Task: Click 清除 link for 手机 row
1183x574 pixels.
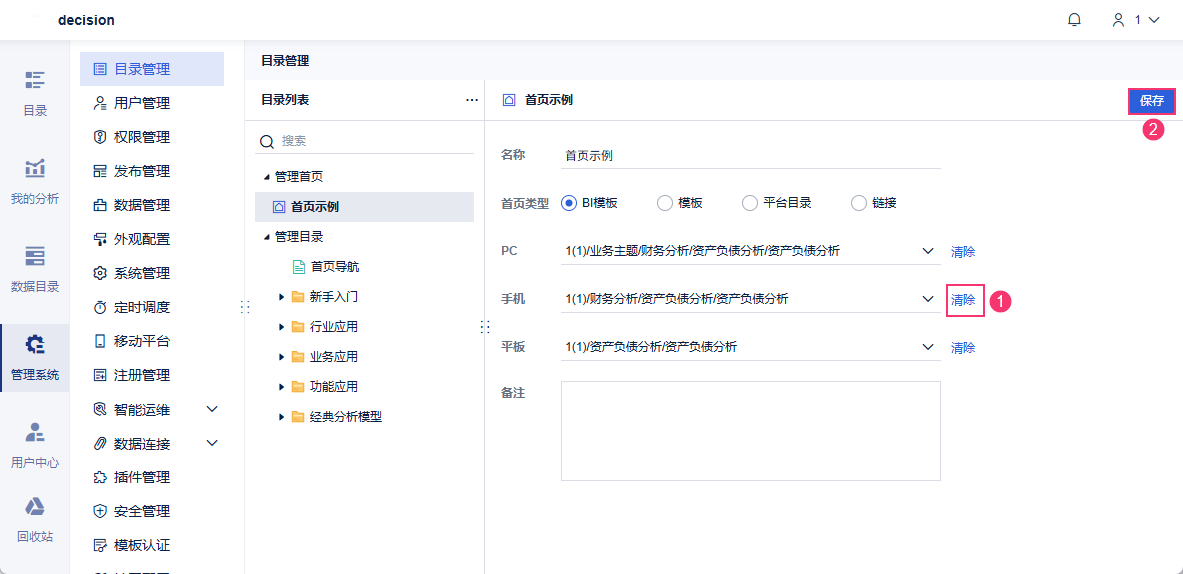Action: click(x=963, y=299)
